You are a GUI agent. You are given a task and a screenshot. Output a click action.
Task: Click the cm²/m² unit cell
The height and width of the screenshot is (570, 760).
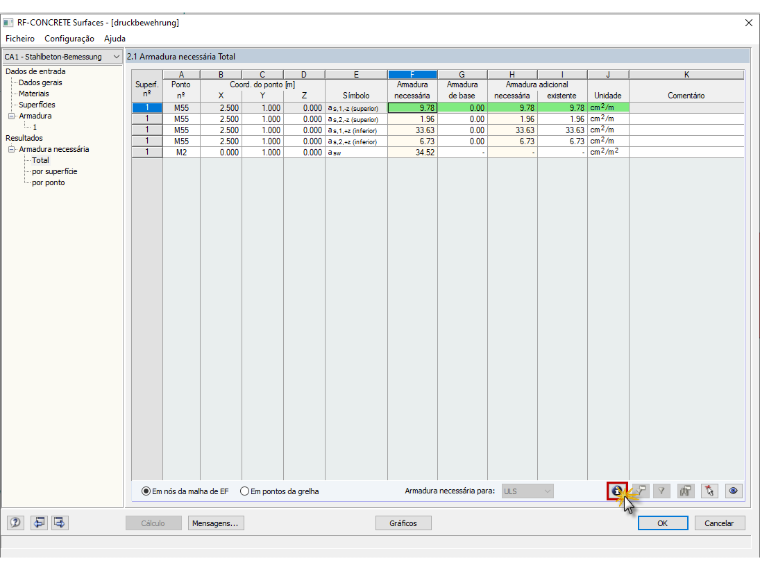pos(608,153)
